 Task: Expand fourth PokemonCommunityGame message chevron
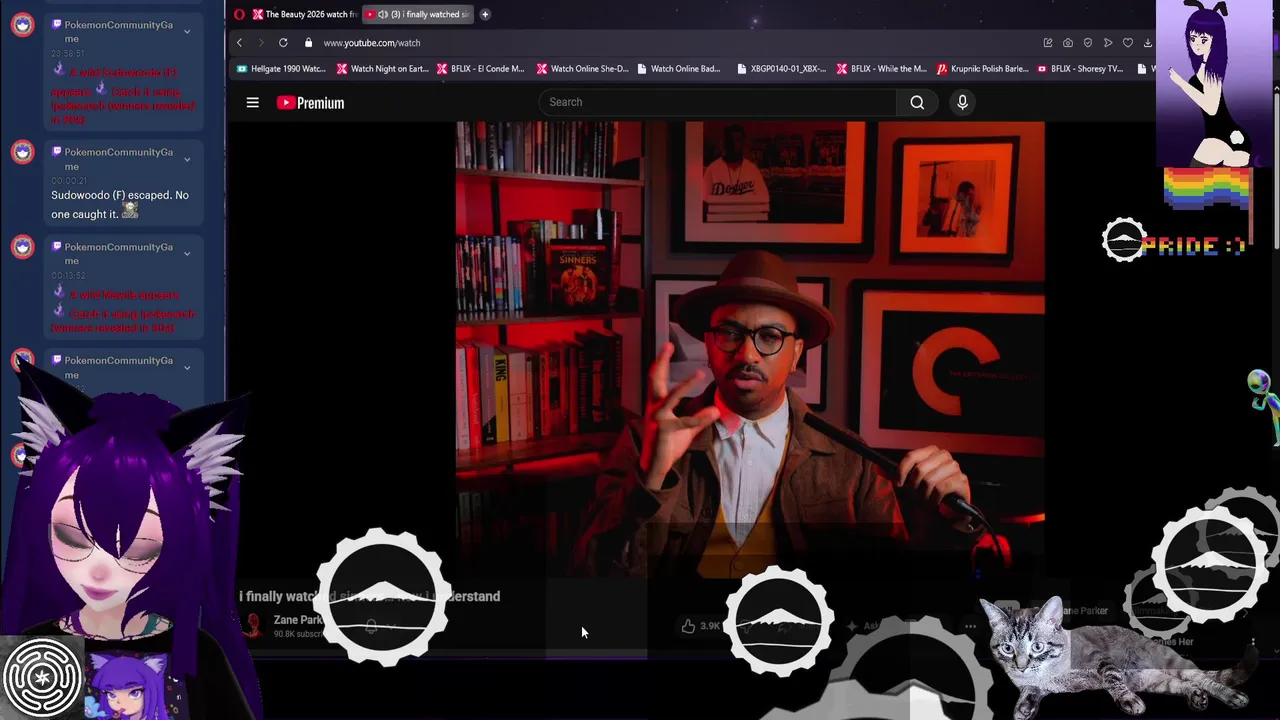coord(187,368)
